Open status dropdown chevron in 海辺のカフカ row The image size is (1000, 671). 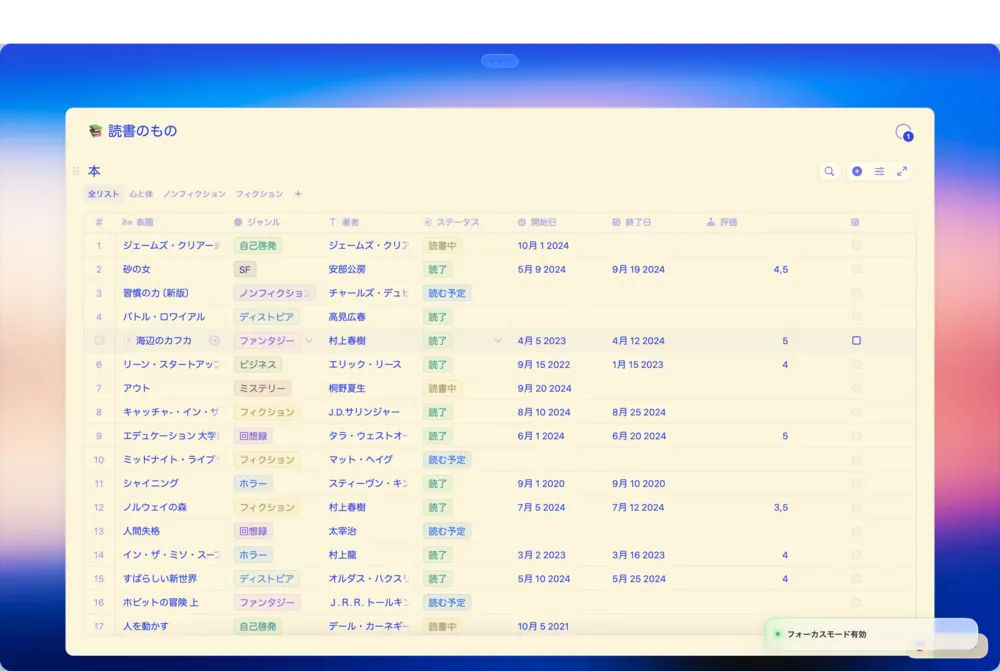pyautogui.click(x=498, y=341)
